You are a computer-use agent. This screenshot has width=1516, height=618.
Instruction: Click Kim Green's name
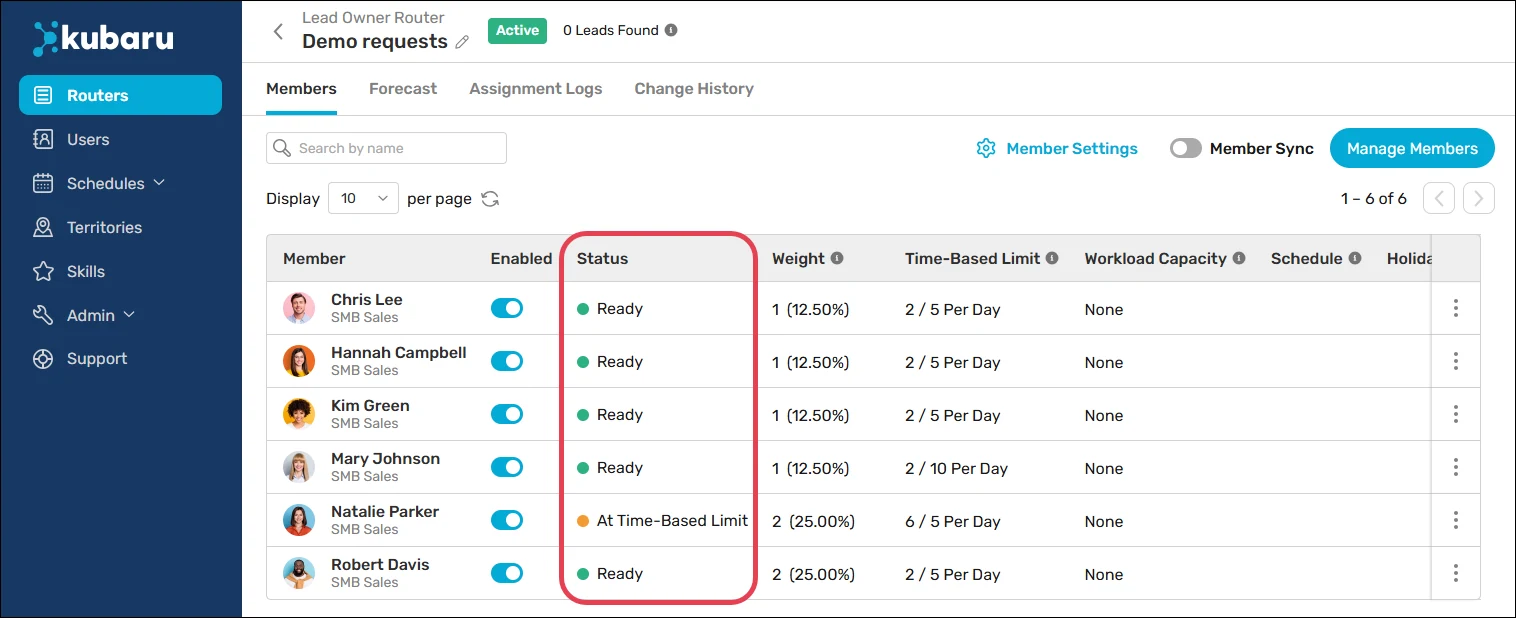pos(370,405)
